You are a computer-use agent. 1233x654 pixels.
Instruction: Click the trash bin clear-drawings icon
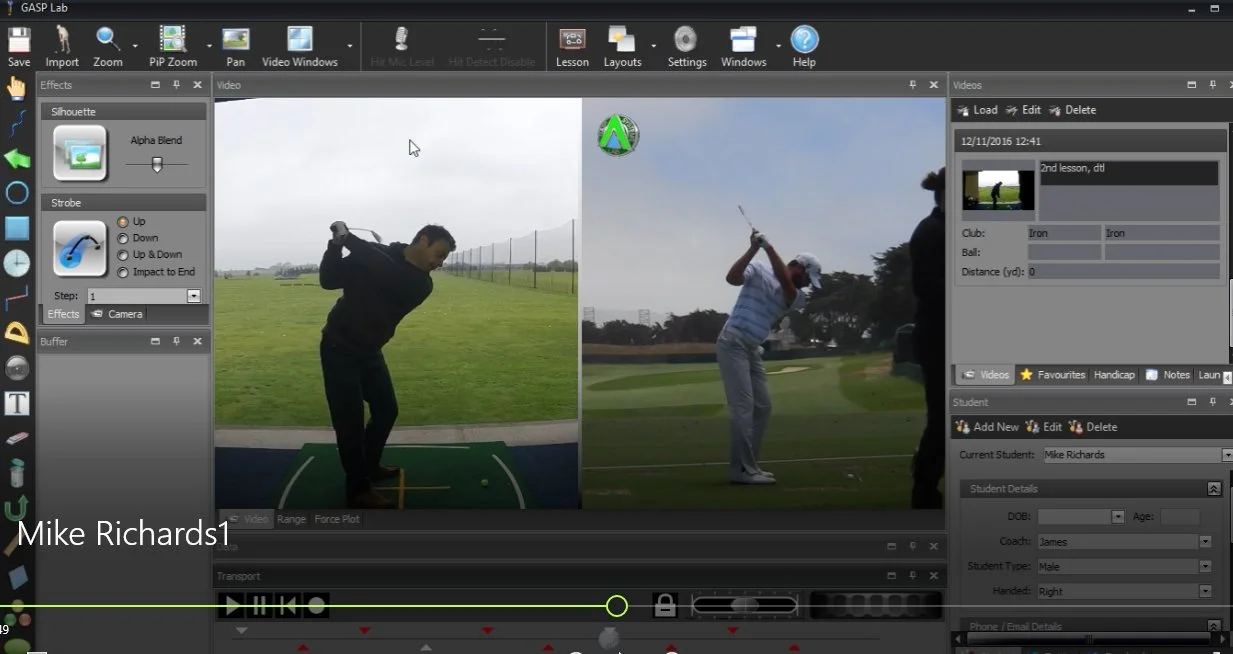[x=17, y=473]
